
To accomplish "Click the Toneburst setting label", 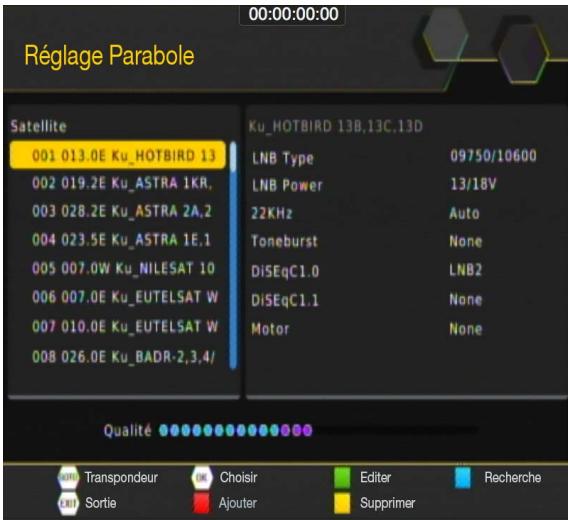I will [284, 241].
